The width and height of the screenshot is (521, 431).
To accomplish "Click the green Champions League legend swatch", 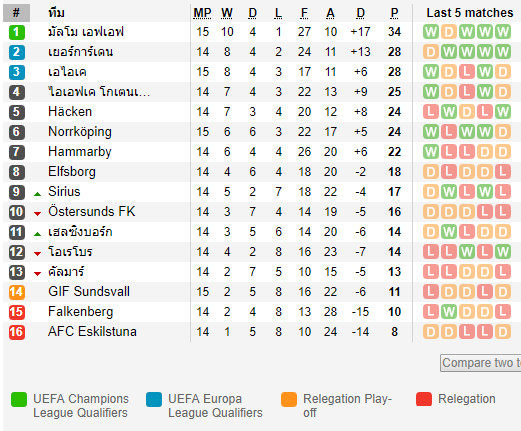I will [19, 399].
